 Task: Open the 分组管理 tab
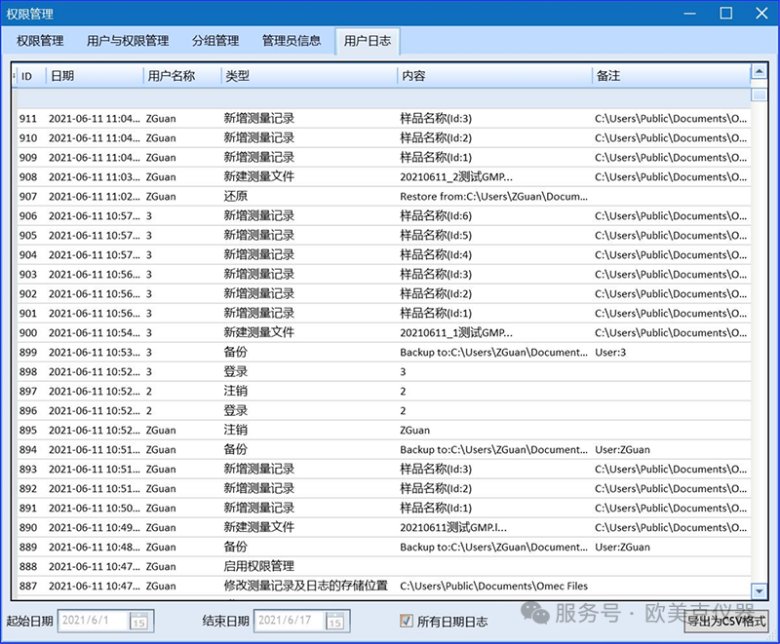point(215,41)
